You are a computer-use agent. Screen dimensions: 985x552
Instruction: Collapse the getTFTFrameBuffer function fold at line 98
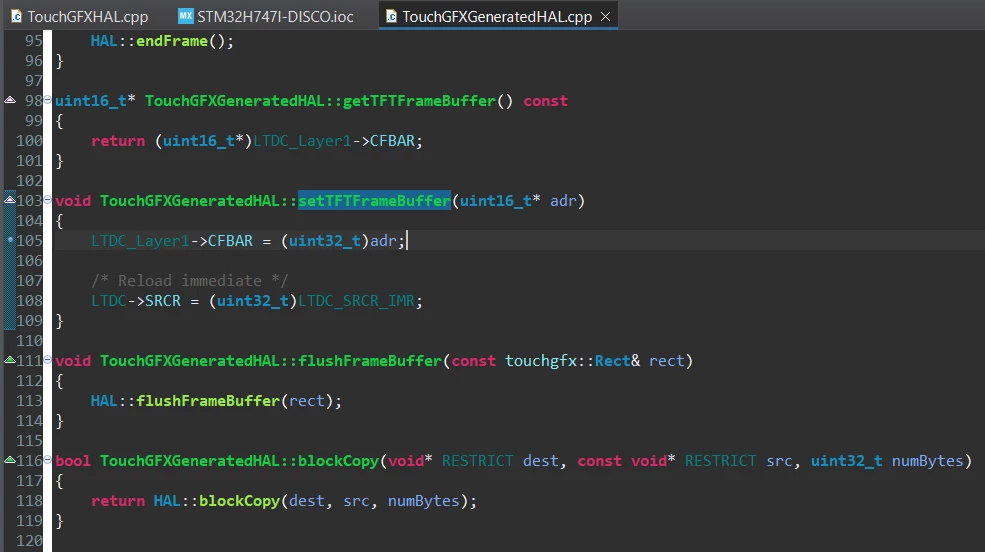coord(47,100)
